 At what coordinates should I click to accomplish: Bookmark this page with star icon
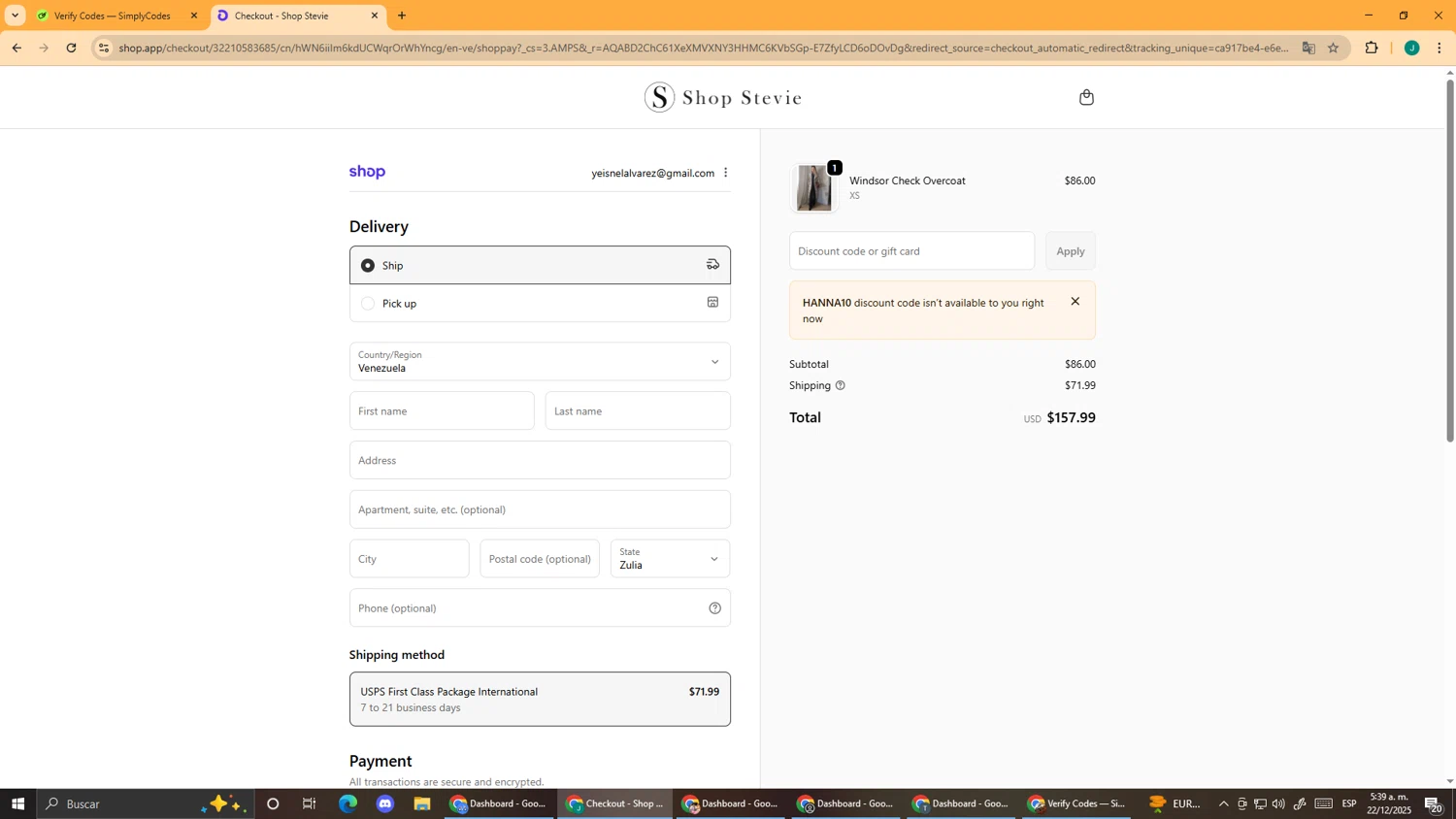[1333, 48]
